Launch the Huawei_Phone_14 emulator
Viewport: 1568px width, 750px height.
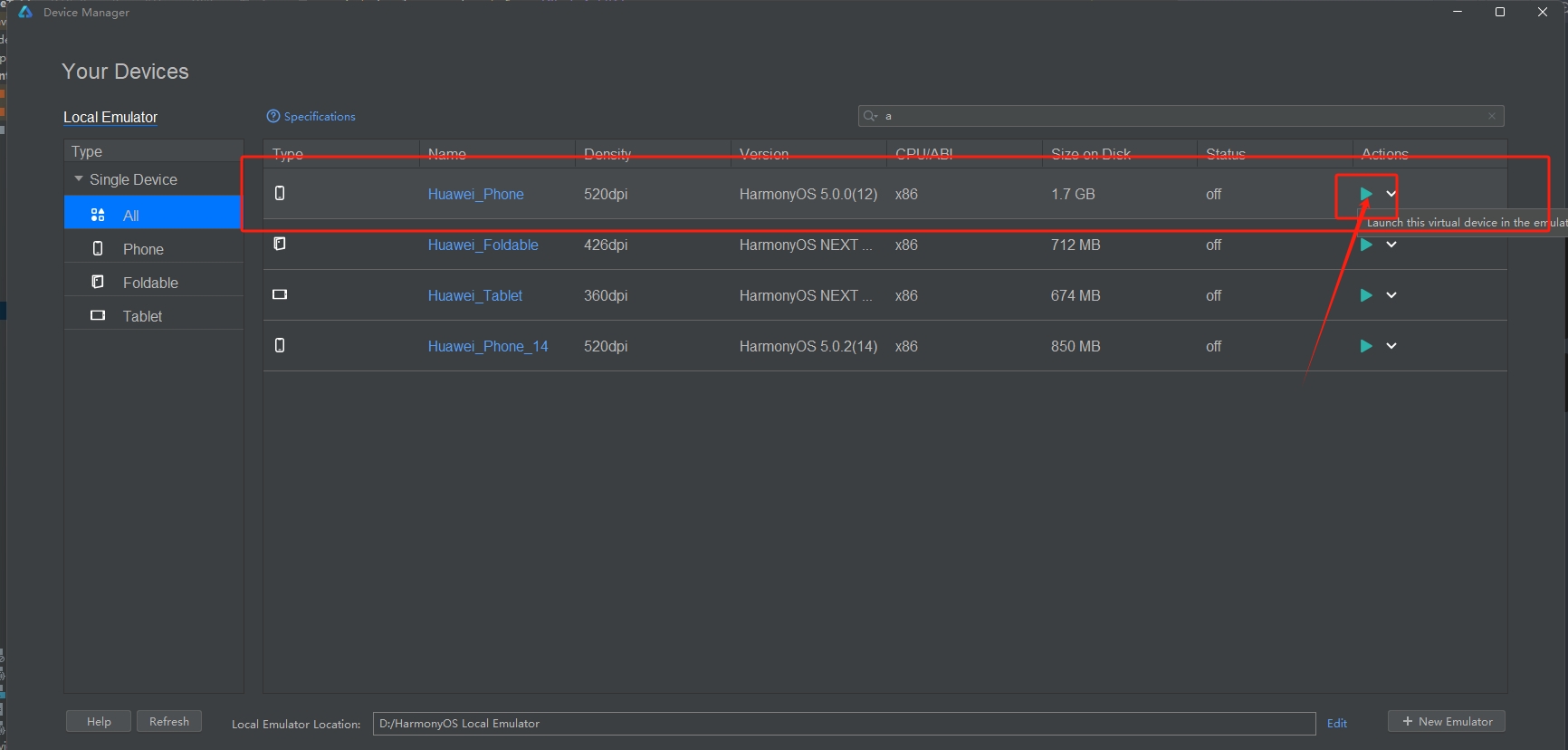[1365, 346]
